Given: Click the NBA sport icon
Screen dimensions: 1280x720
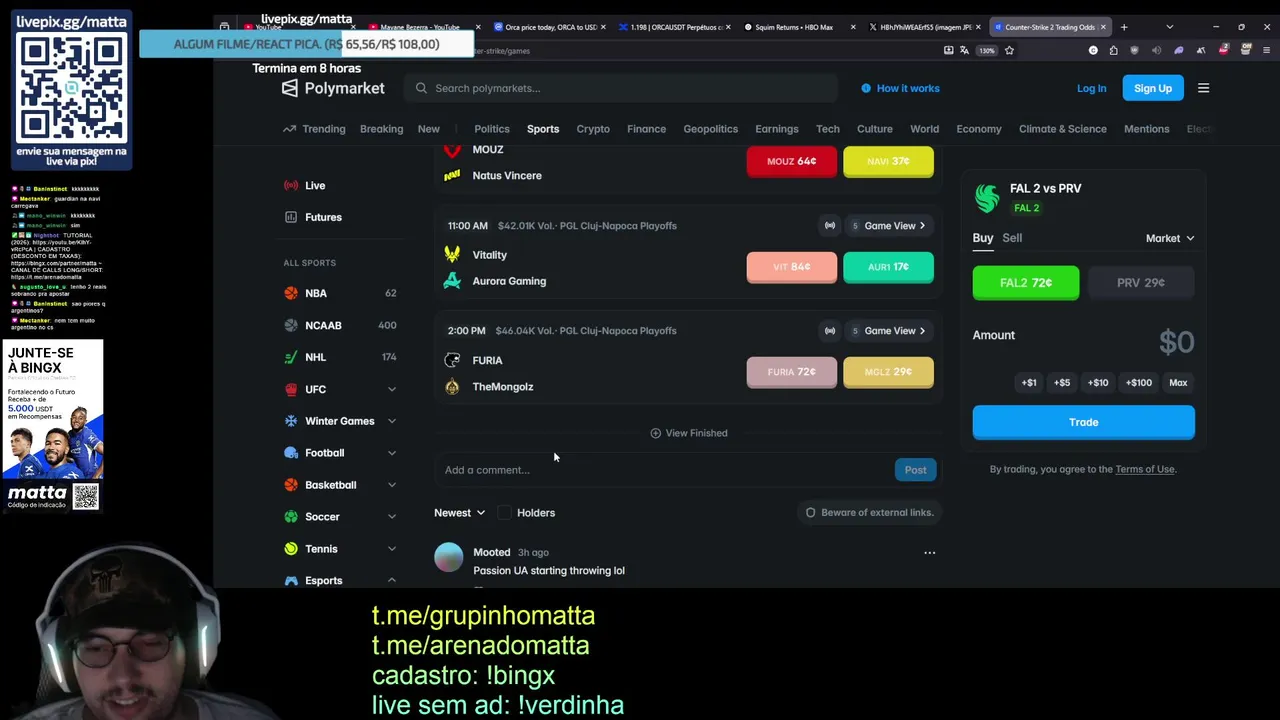Looking at the screenshot, I should [x=291, y=293].
